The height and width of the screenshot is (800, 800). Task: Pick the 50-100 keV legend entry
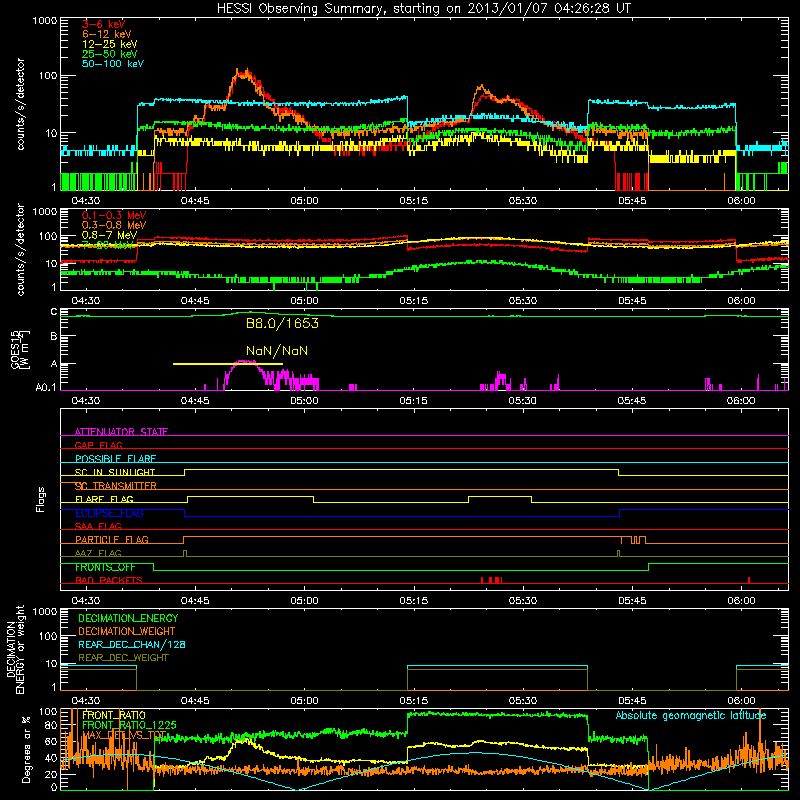112,64
